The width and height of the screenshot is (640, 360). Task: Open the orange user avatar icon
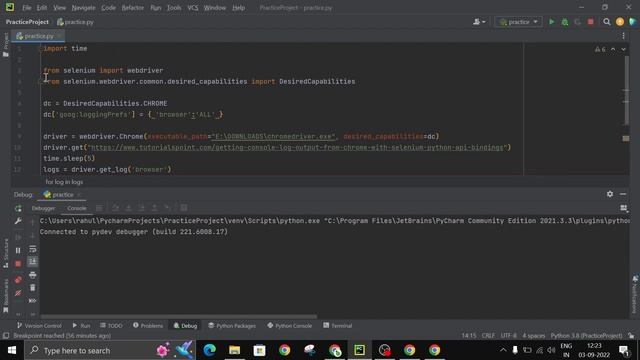pyautogui.click(x=620, y=22)
